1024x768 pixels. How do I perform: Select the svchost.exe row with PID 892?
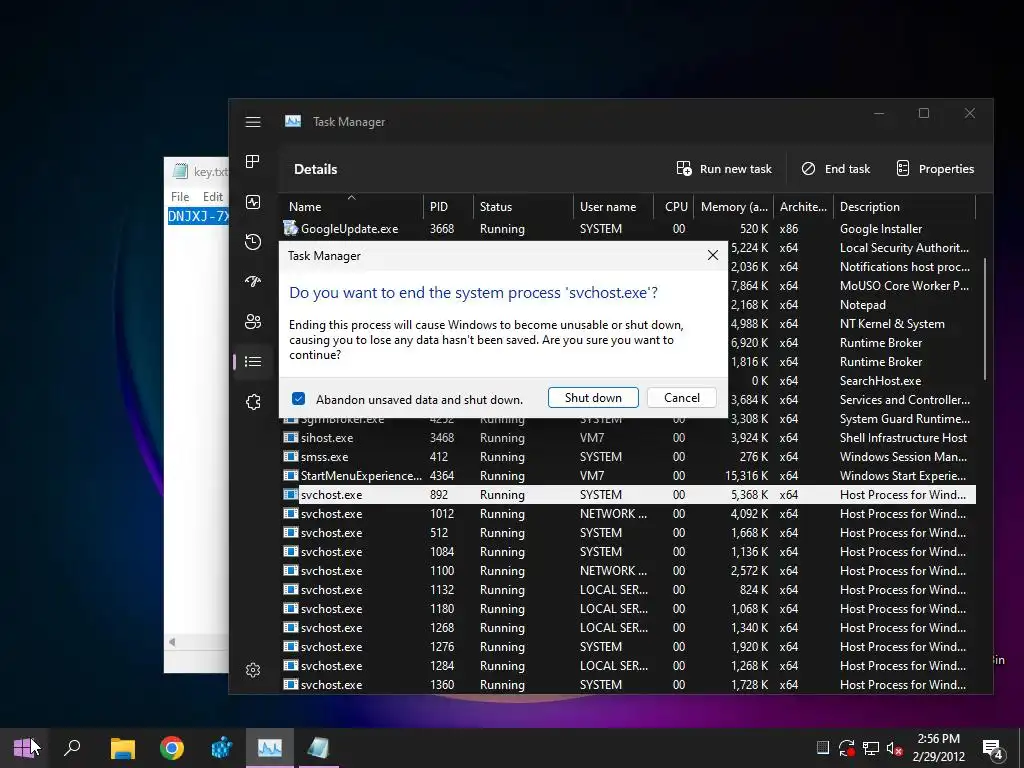[x=629, y=494]
